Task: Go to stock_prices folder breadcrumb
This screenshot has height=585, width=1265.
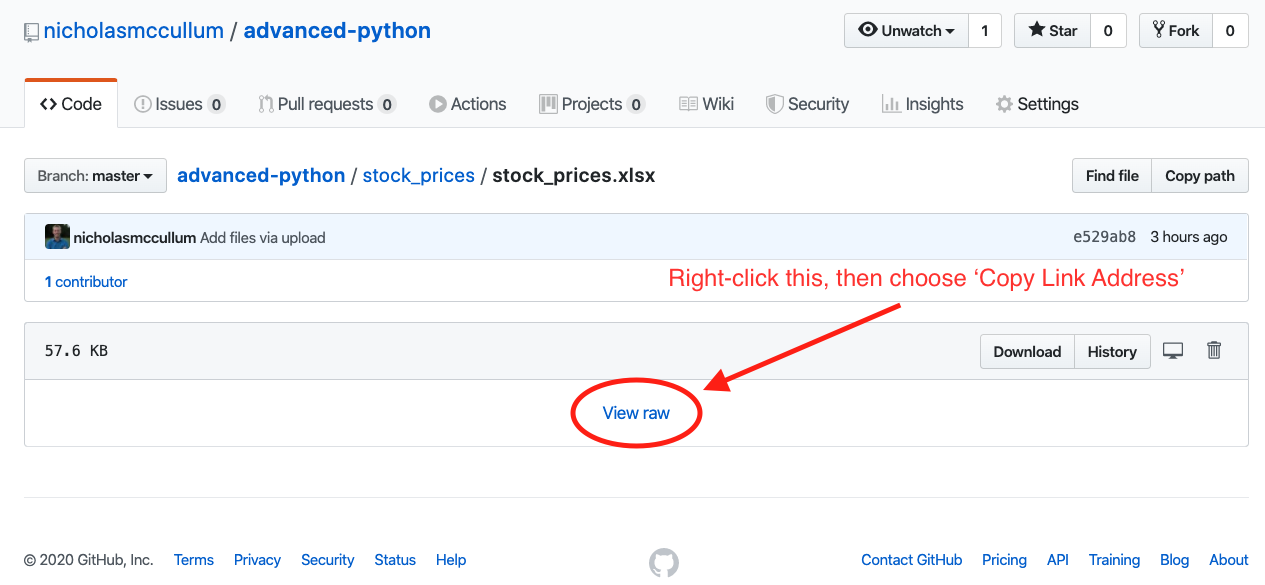Action: click(418, 176)
